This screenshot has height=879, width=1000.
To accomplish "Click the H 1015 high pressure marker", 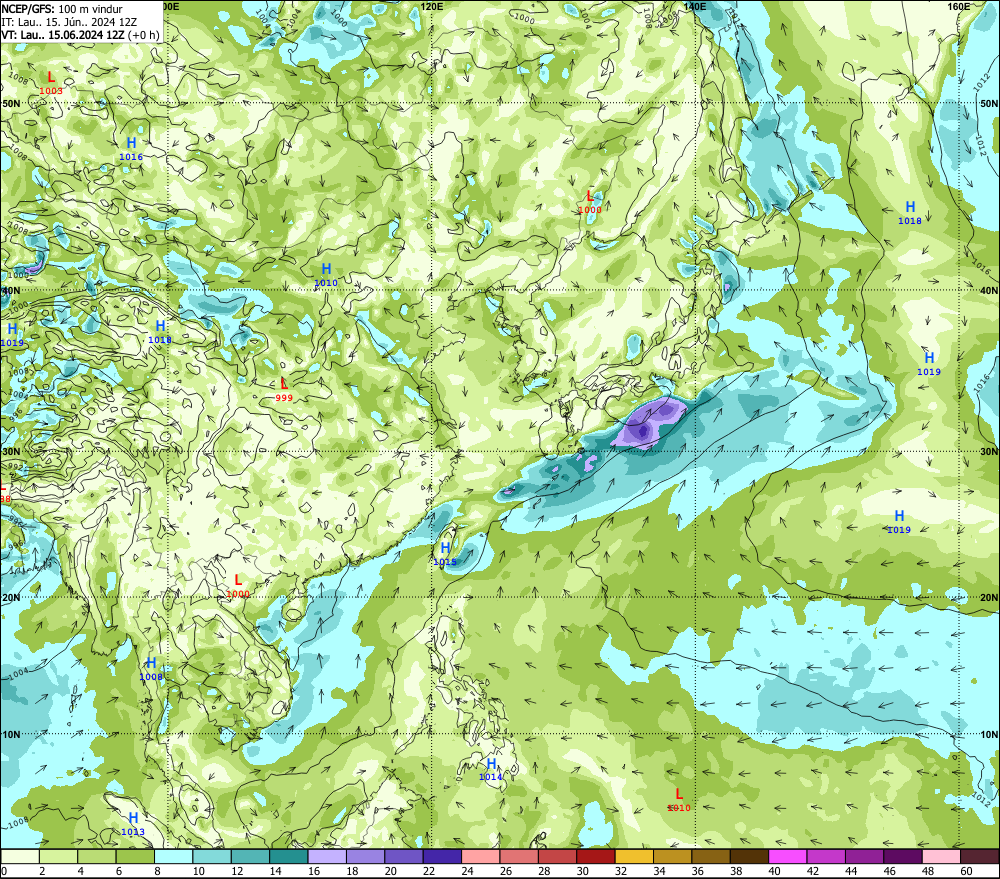I will (445, 554).
